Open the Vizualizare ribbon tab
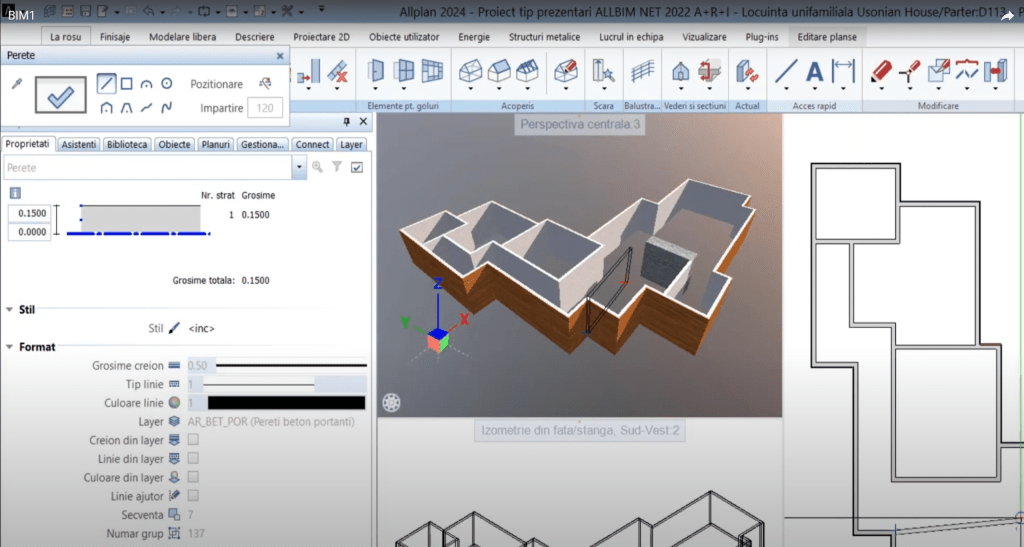 [704, 37]
